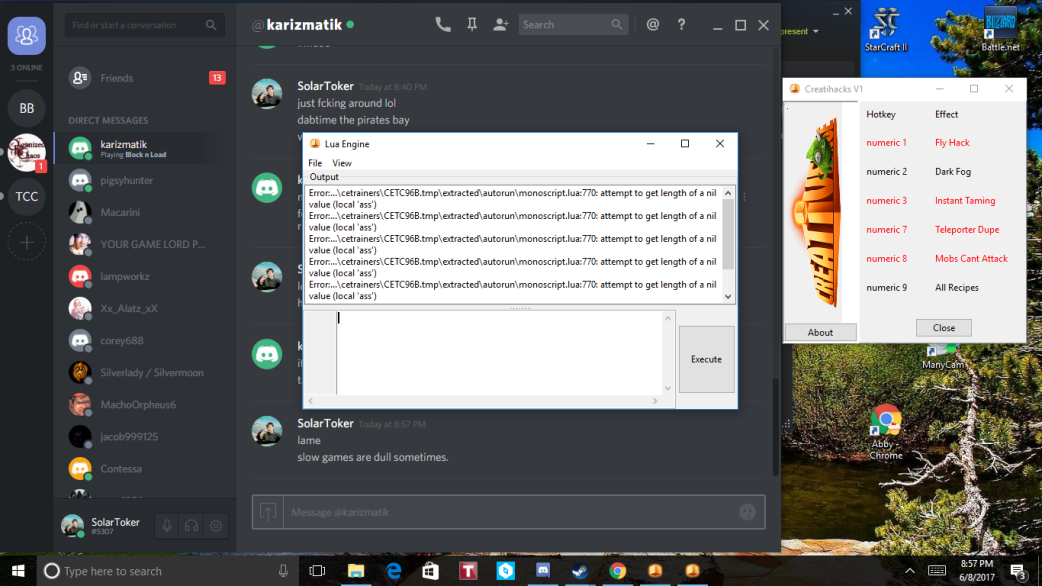Add friends to DM icon
The width and height of the screenshot is (1042, 586).
501,25
